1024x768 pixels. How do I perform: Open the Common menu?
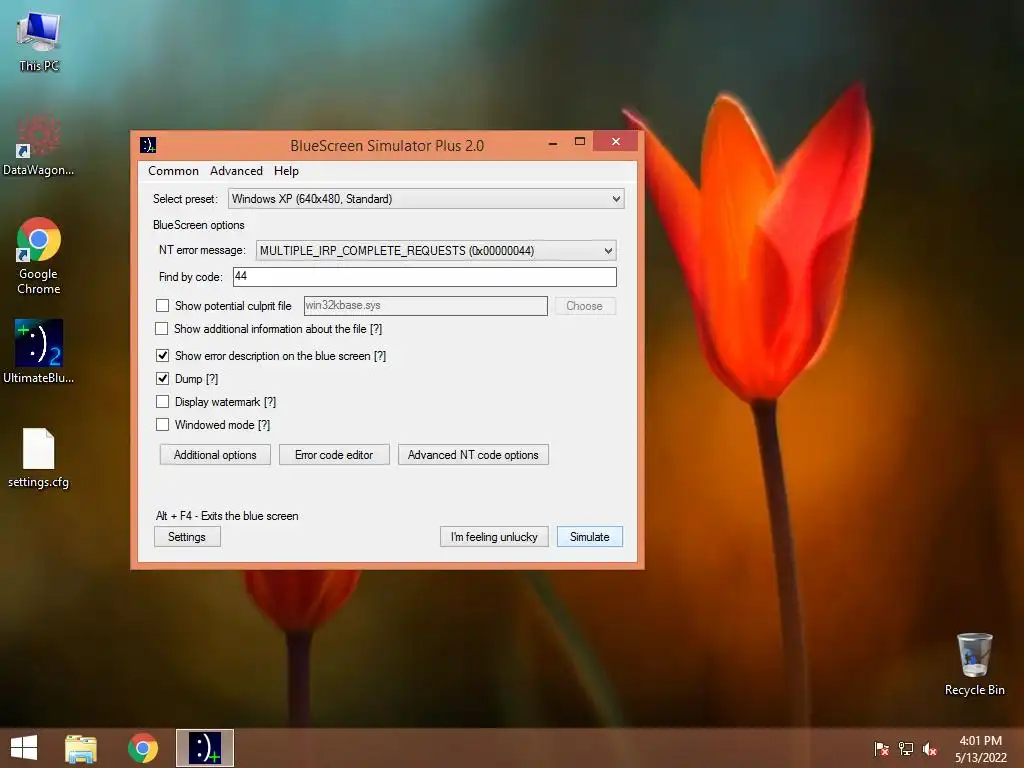tap(173, 171)
